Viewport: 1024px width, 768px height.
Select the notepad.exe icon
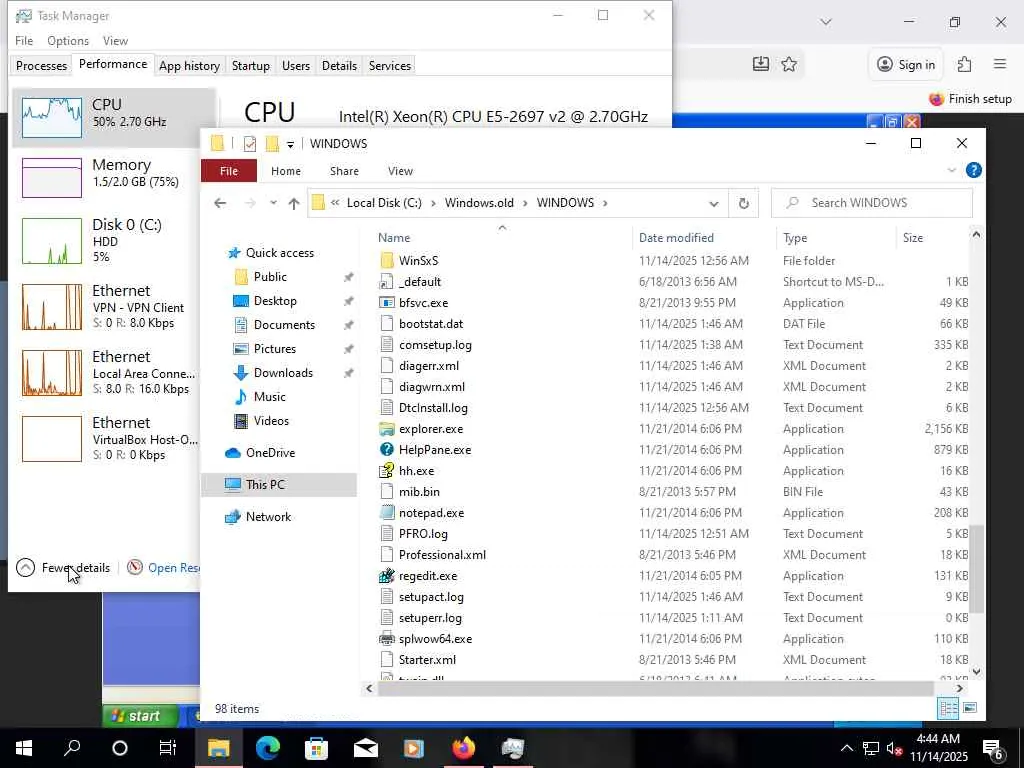pyautogui.click(x=387, y=513)
